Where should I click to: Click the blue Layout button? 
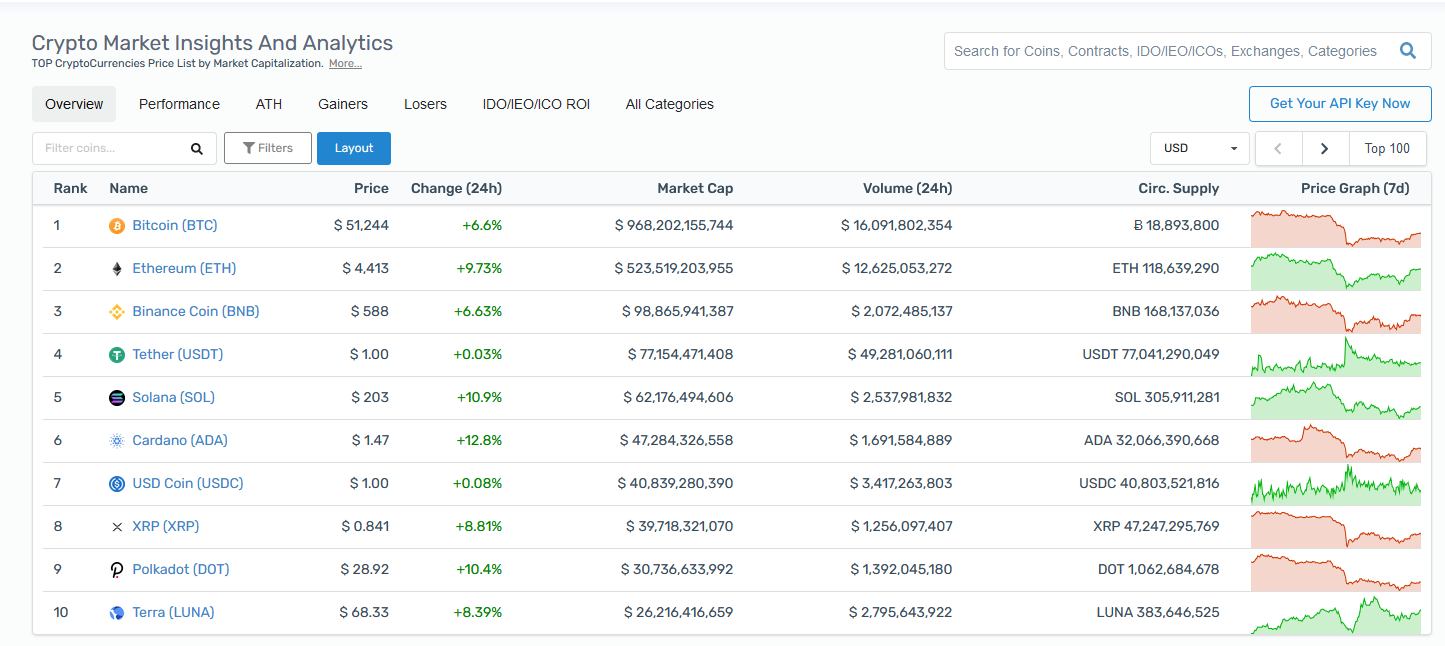click(354, 148)
